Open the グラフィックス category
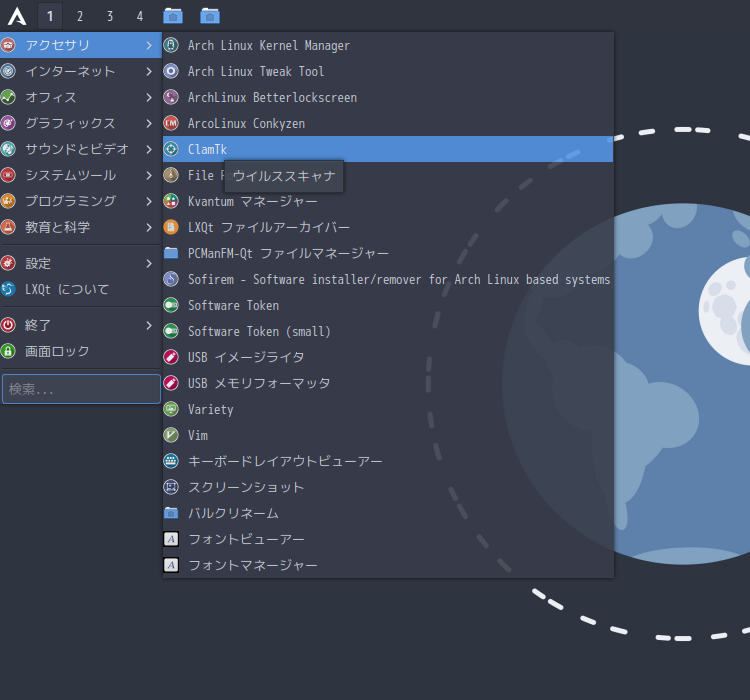Viewport: 750px width, 700px height. pos(81,123)
